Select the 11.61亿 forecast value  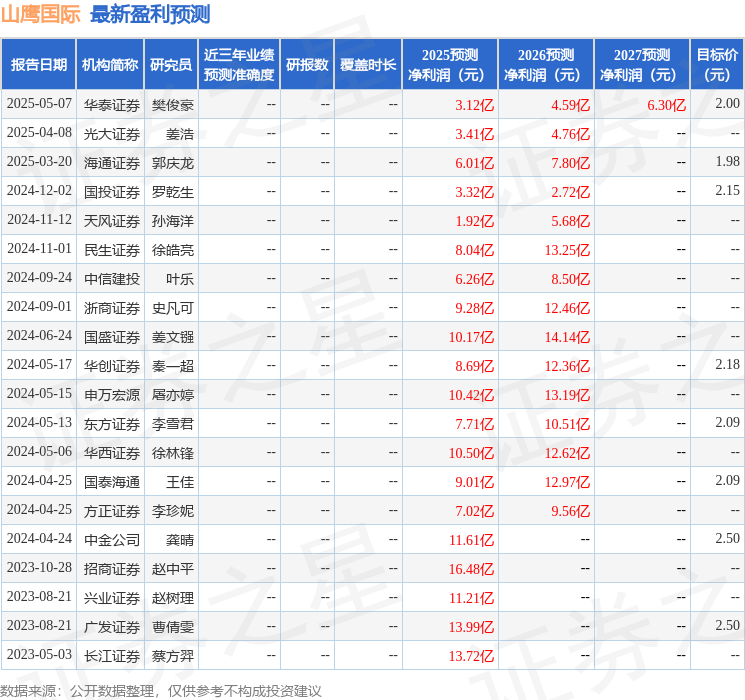click(x=471, y=540)
